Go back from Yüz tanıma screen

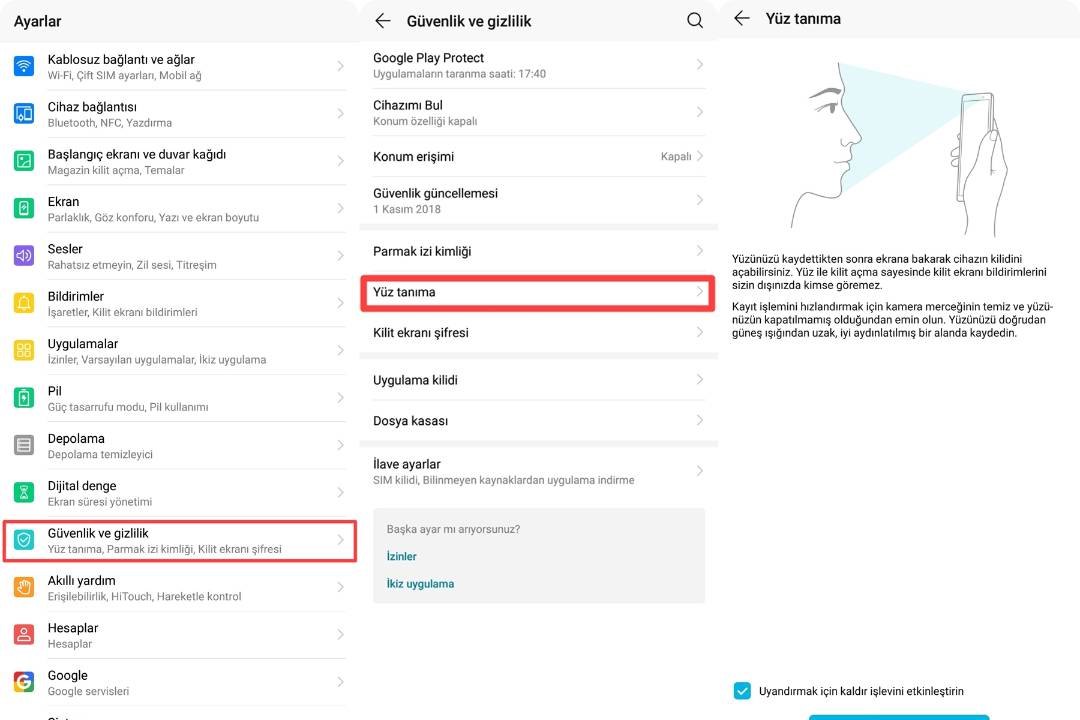(x=741, y=18)
